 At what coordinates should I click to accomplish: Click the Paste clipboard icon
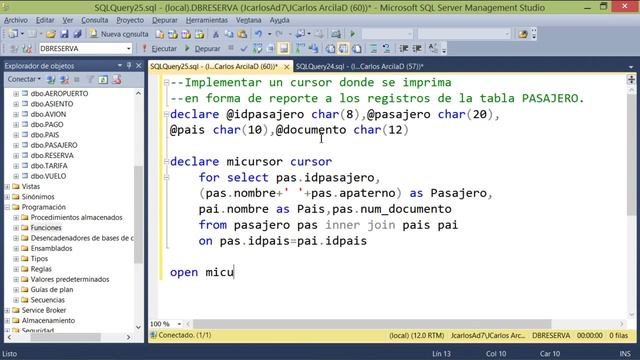pyautogui.click(x=242, y=34)
